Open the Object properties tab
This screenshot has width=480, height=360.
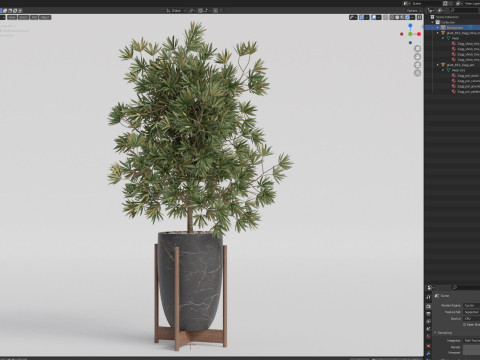(x=428, y=346)
